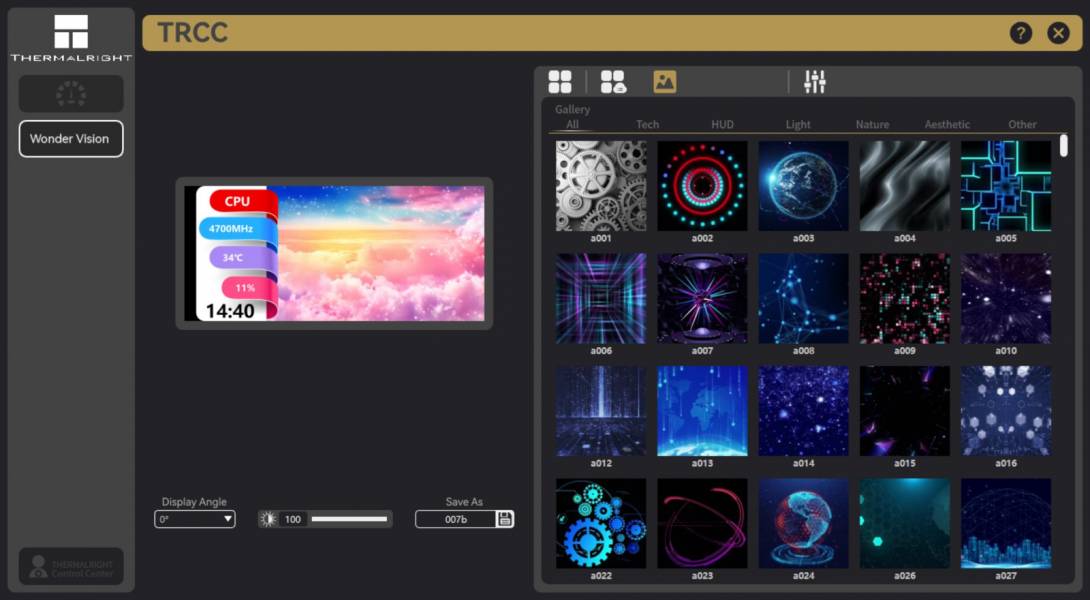Open the Display Angle dropdown

(195, 519)
